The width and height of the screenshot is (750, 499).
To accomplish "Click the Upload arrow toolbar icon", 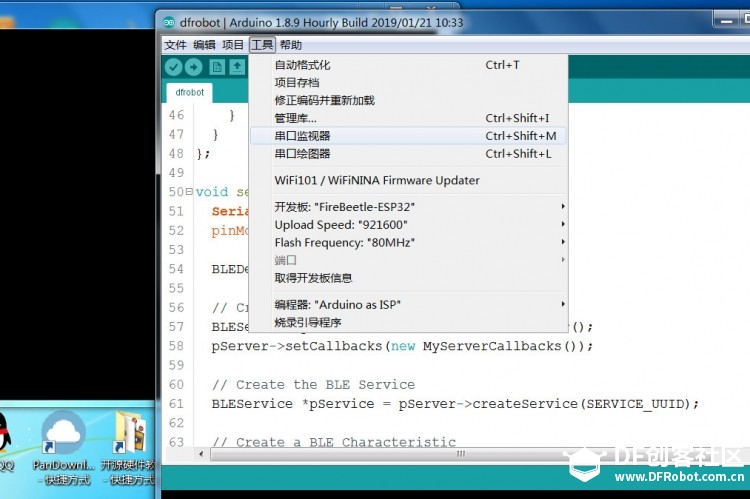I will click(193, 67).
